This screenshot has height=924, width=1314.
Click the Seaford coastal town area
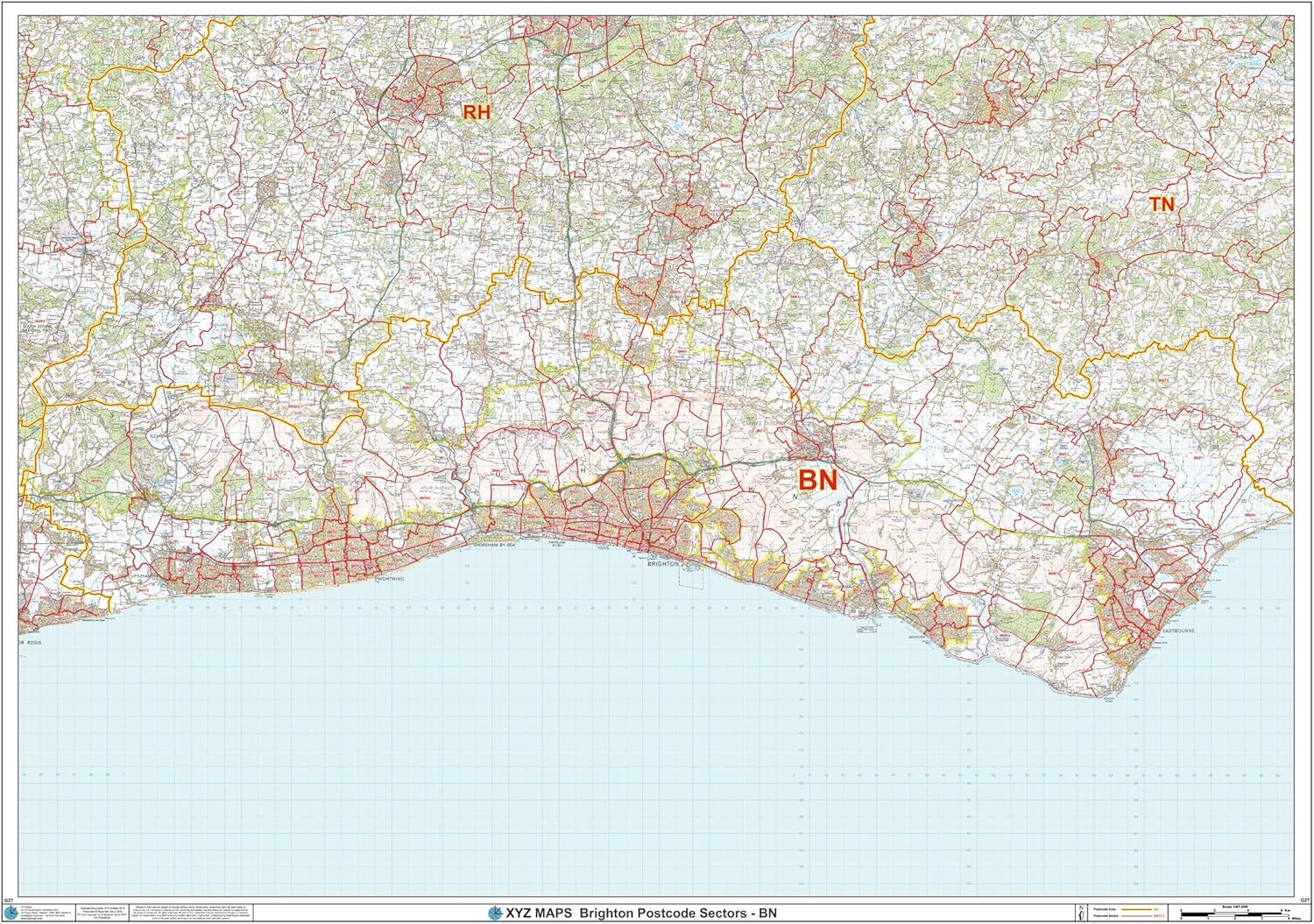coord(916,638)
